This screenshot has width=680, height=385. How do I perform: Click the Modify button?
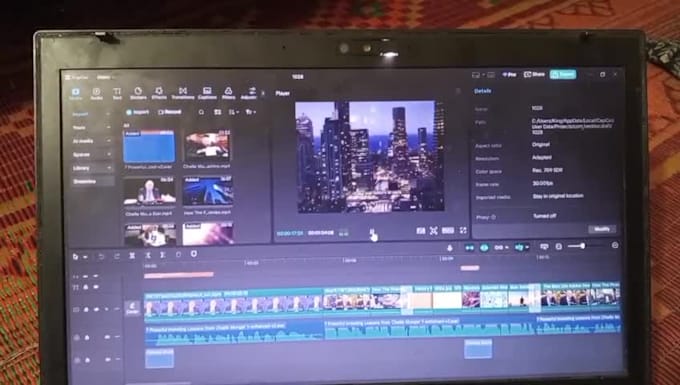point(602,229)
